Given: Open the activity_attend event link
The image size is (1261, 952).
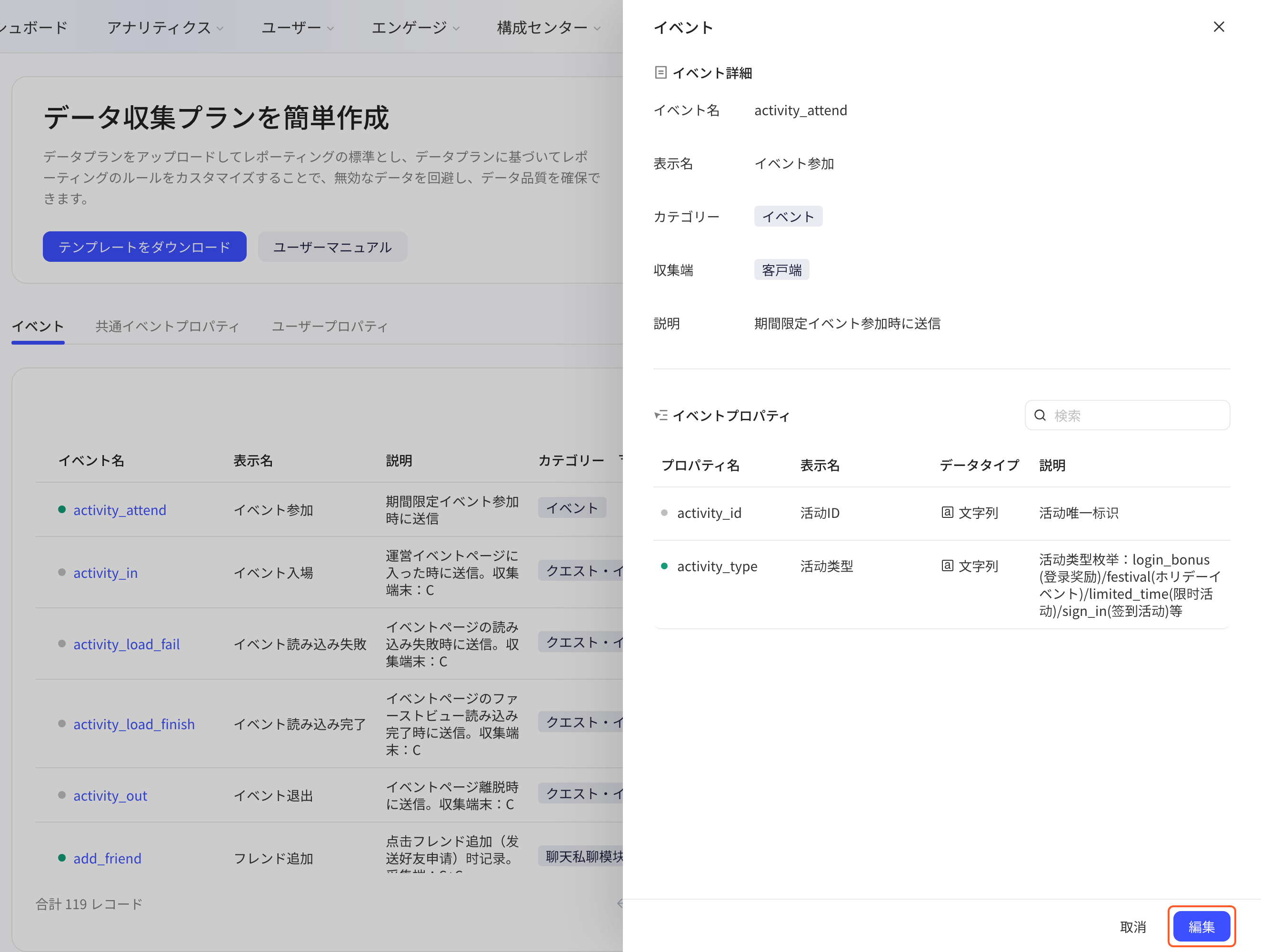Looking at the screenshot, I should (x=120, y=510).
